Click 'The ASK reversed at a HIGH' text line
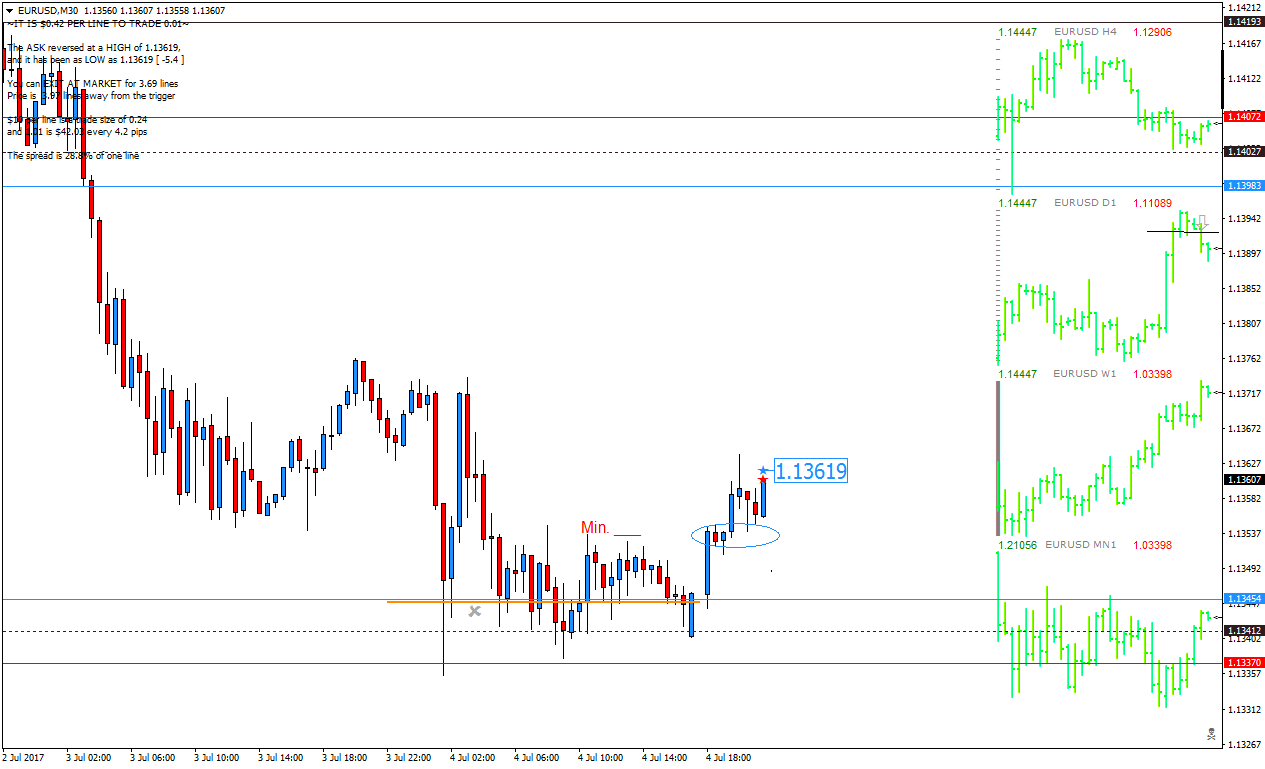Screen dimensions: 1265x769 click(x=94, y=47)
